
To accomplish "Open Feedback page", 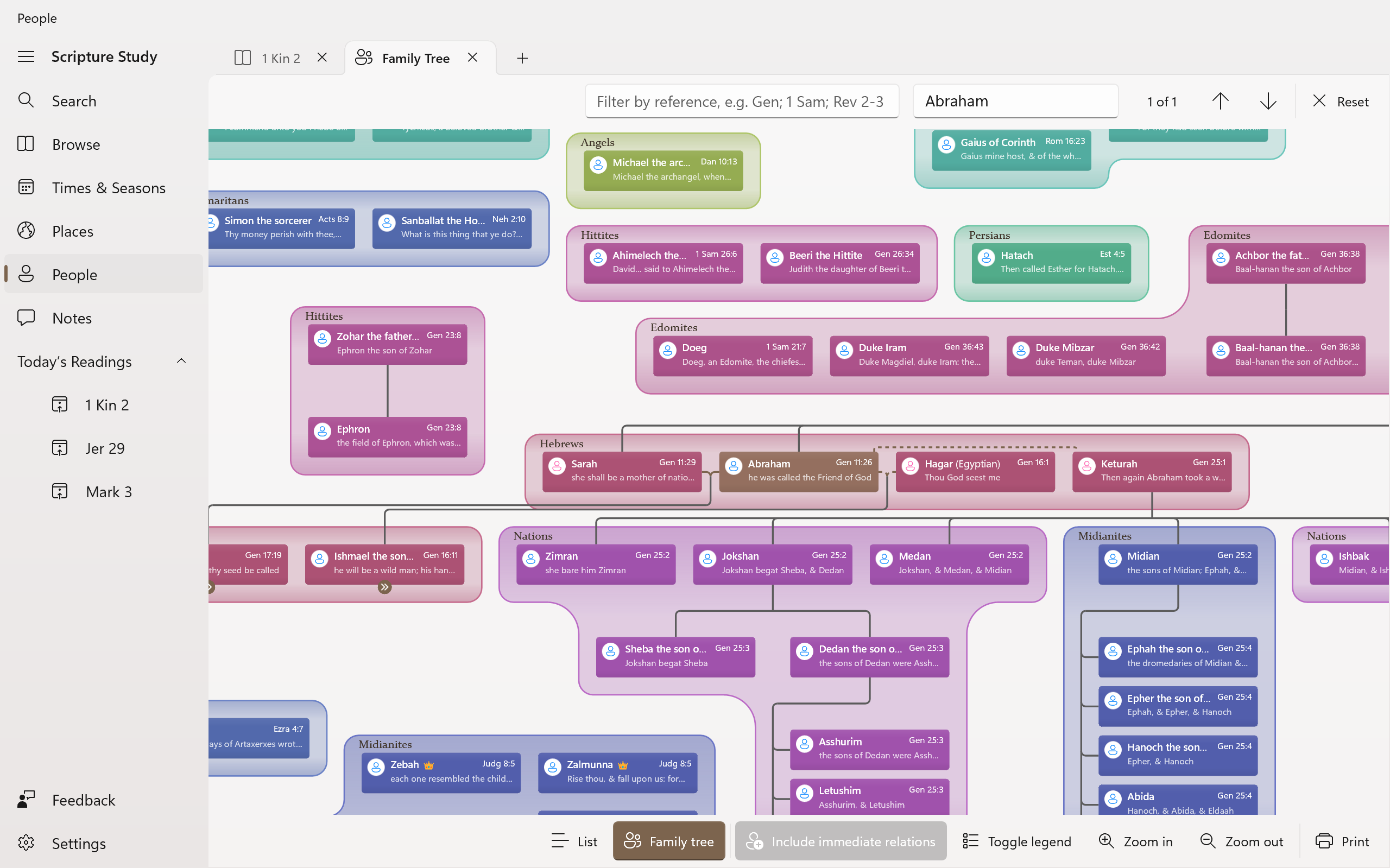I will [x=104, y=800].
